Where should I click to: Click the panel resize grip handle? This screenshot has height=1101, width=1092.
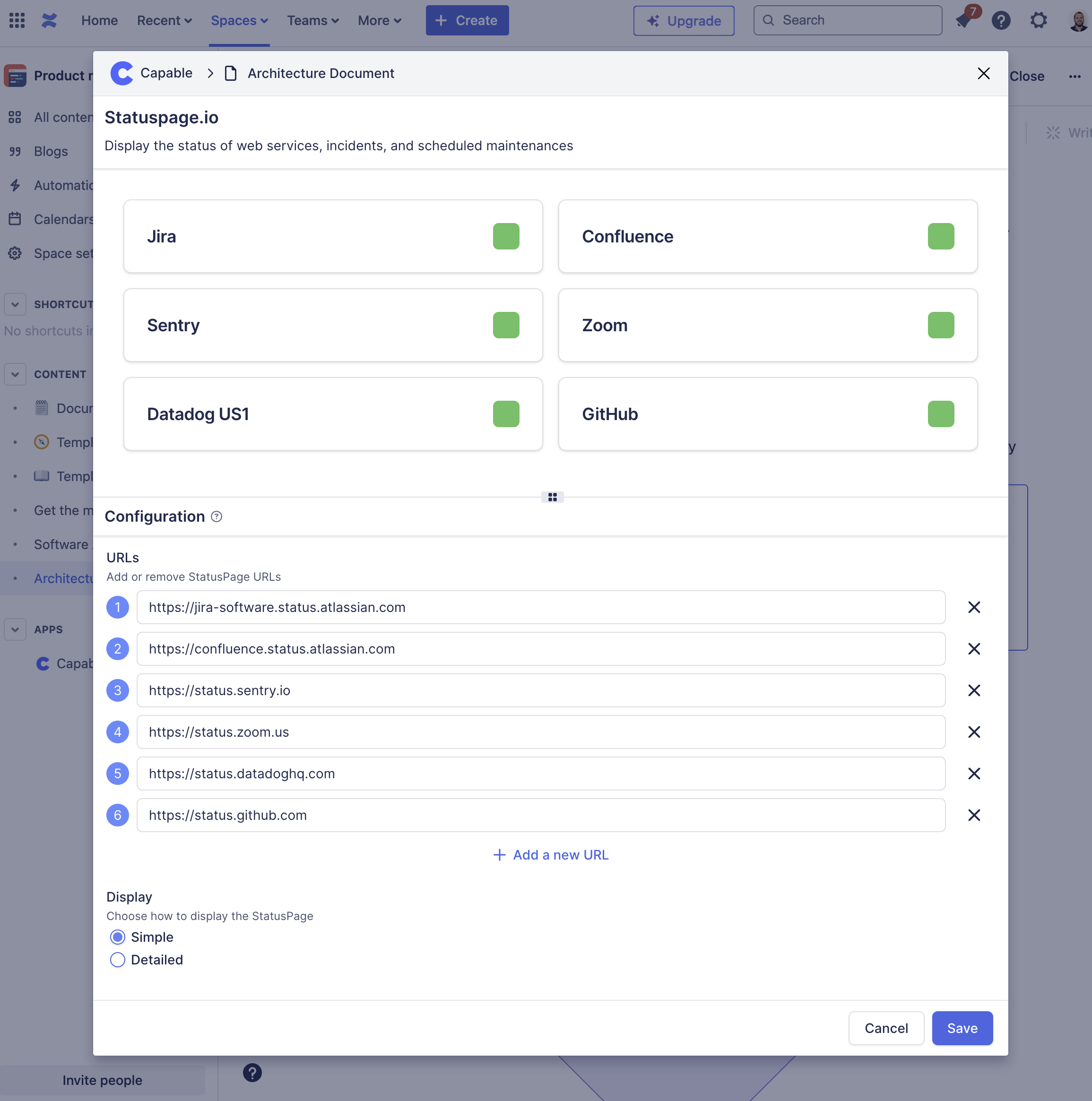pos(552,498)
